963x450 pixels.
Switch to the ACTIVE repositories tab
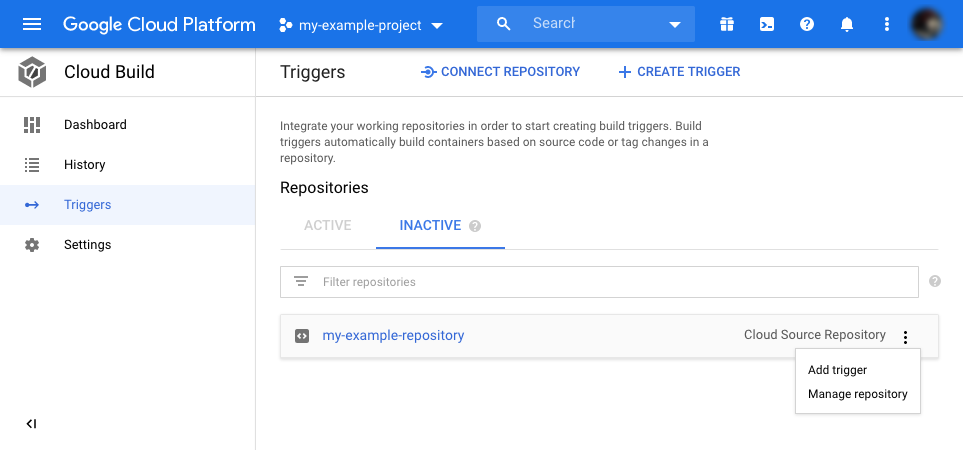pyautogui.click(x=328, y=225)
